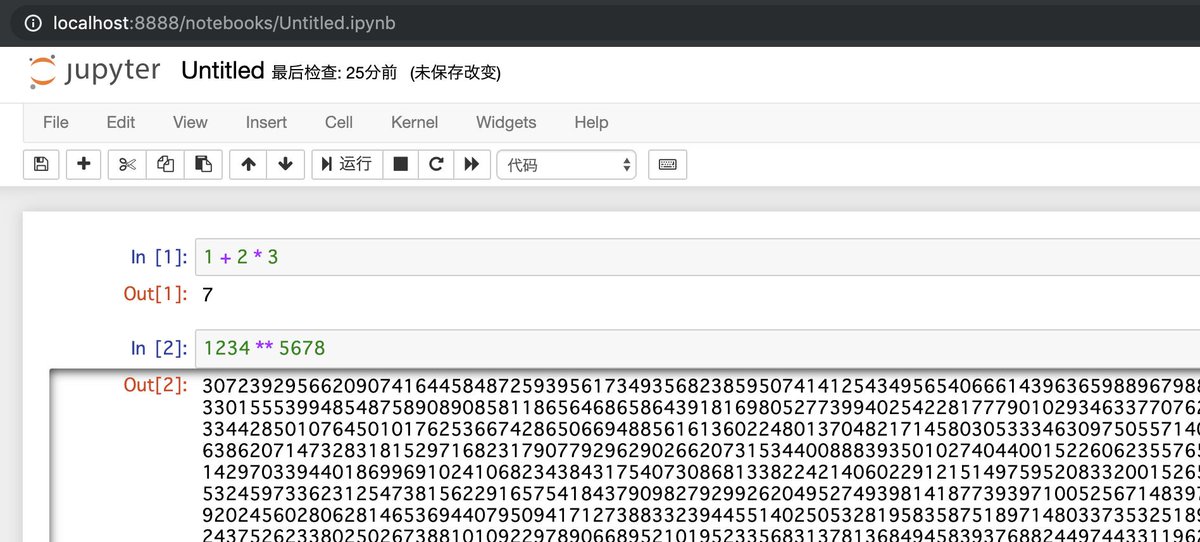Image resolution: width=1200 pixels, height=542 pixels.
Task: Click output line starting 6386207147328318
Action: [x=700, y=449]
